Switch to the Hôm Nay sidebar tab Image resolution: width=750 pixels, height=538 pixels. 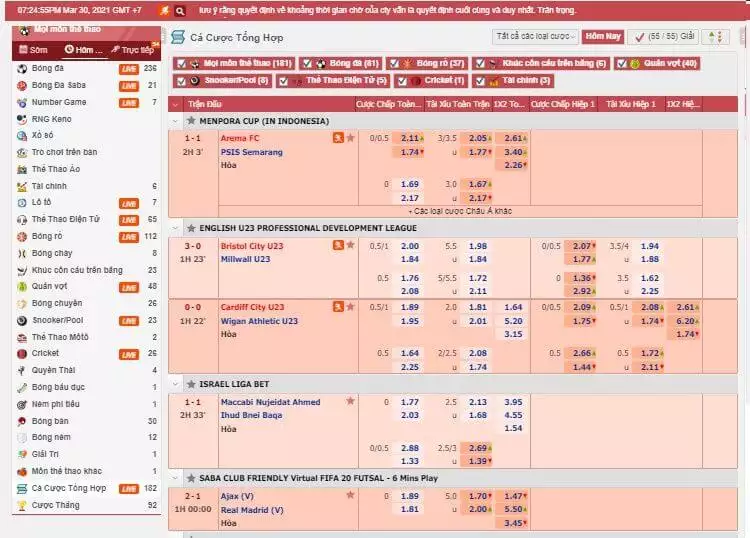[84, 50]
